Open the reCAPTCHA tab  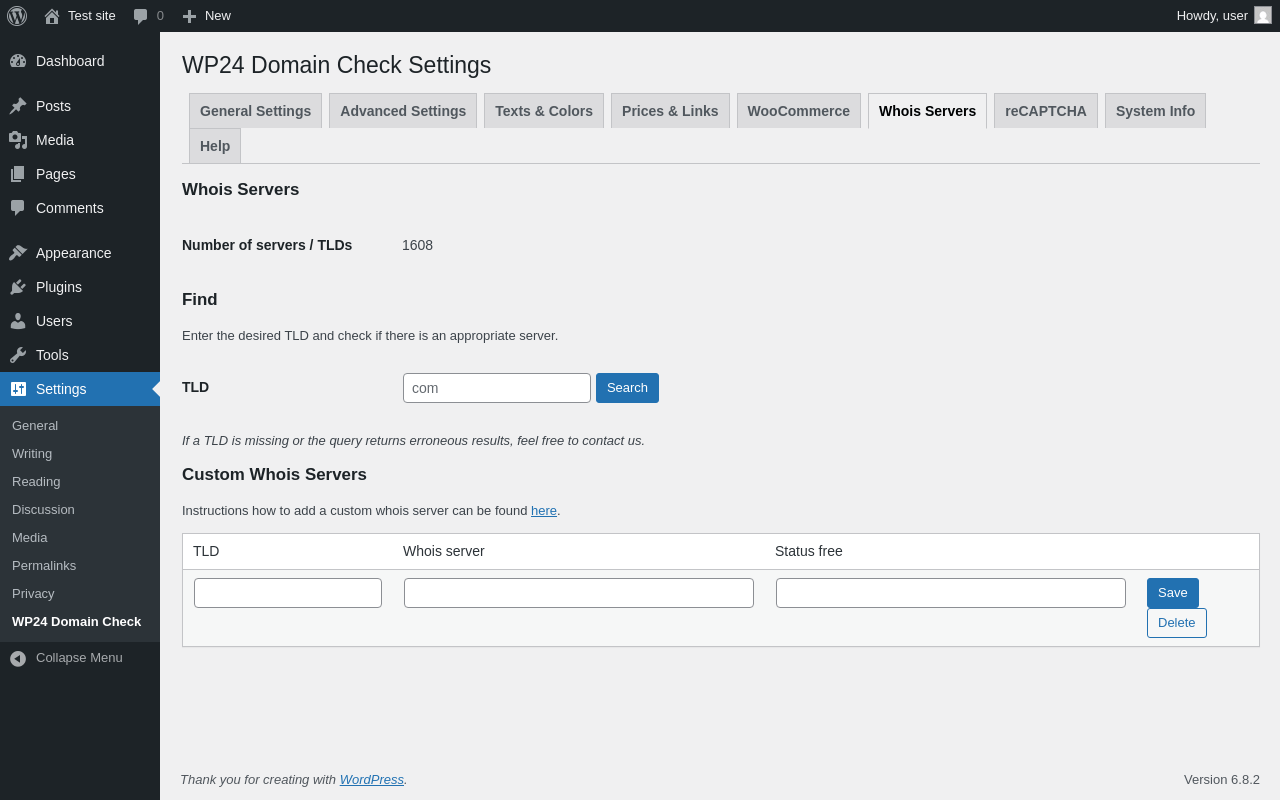coord(1046,111)
